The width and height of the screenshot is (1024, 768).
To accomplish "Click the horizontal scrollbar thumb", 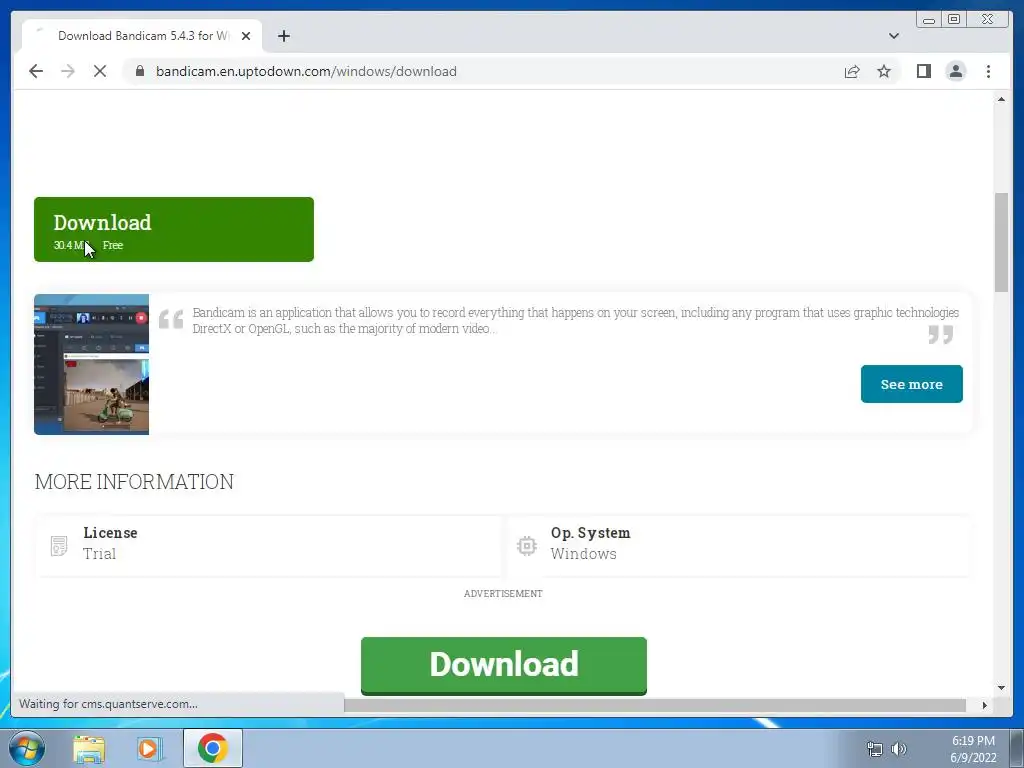I will [x=654, y=705].
